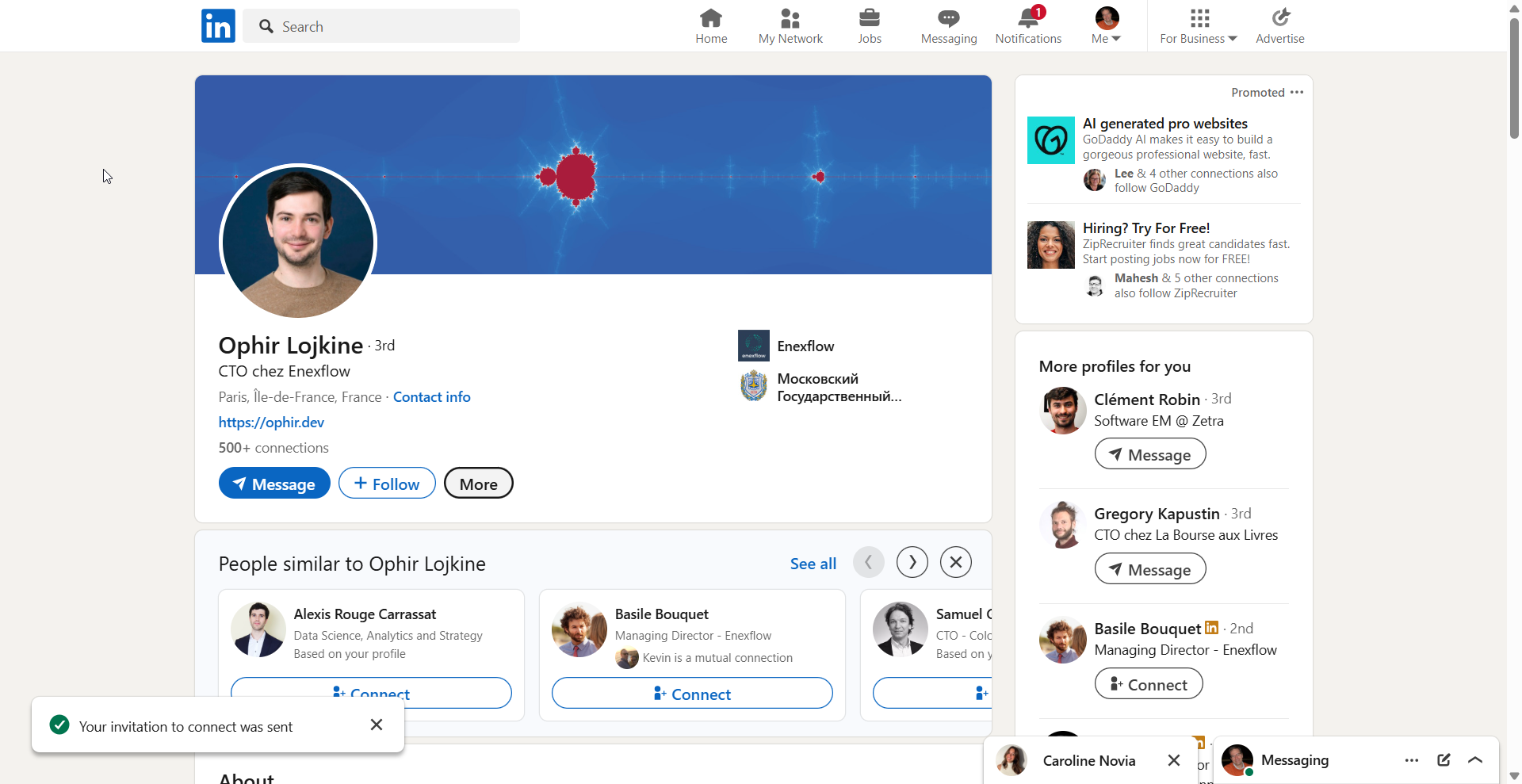Click previous arrow in similar people carousel
The image size is (1522, 784).
869,562
